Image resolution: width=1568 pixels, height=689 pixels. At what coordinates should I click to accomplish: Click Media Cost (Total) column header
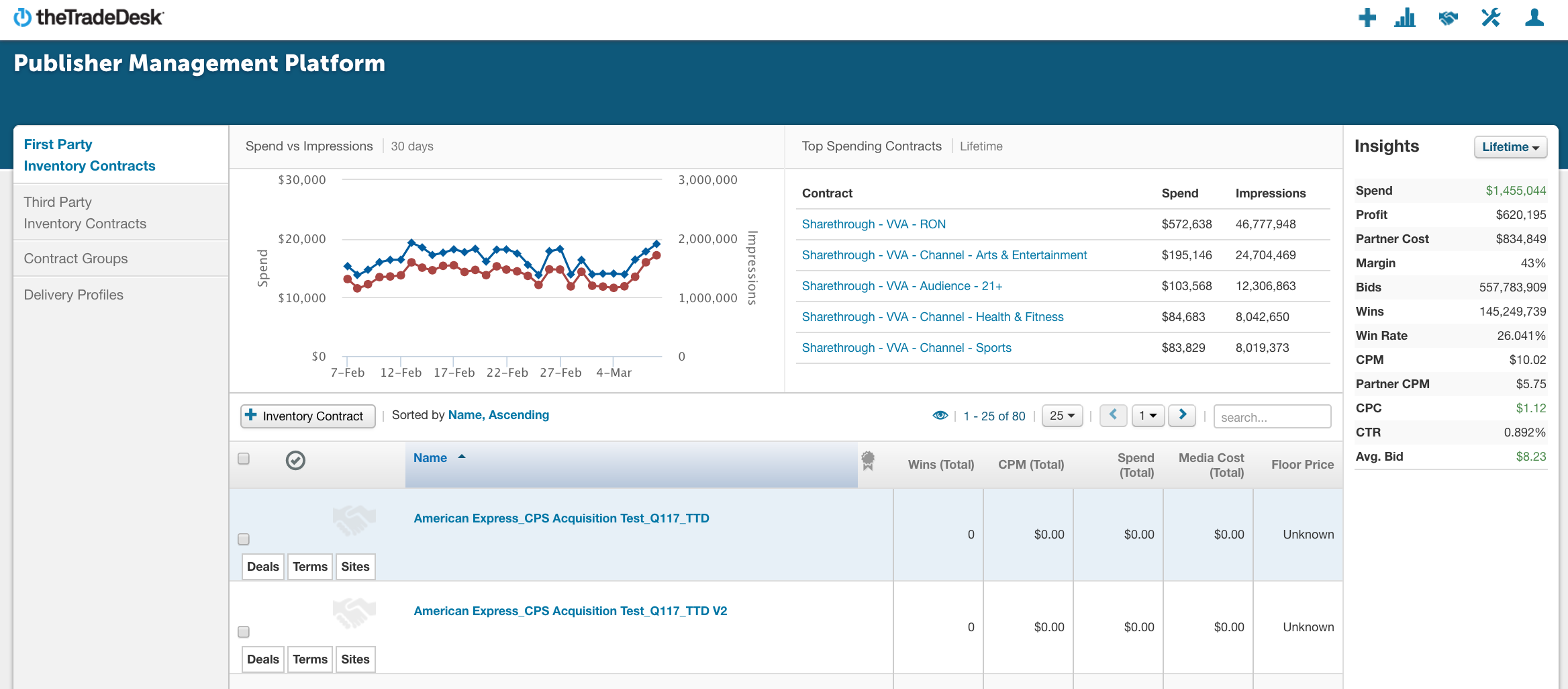click(1212, 465)
